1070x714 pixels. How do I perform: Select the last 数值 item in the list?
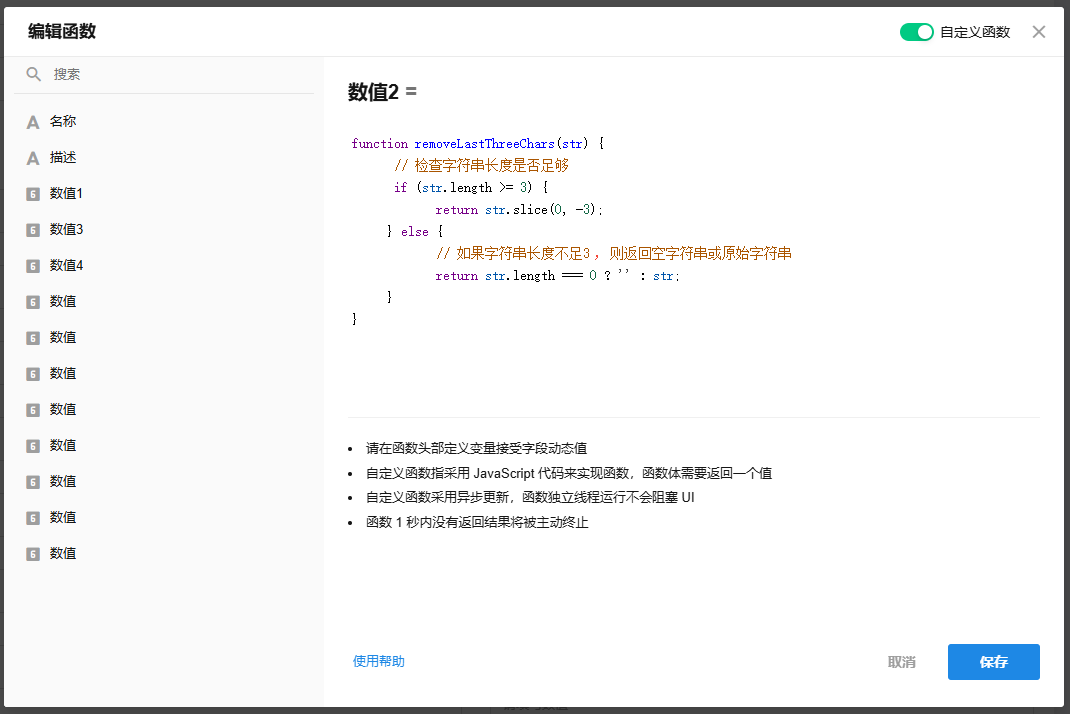(63, 553)
